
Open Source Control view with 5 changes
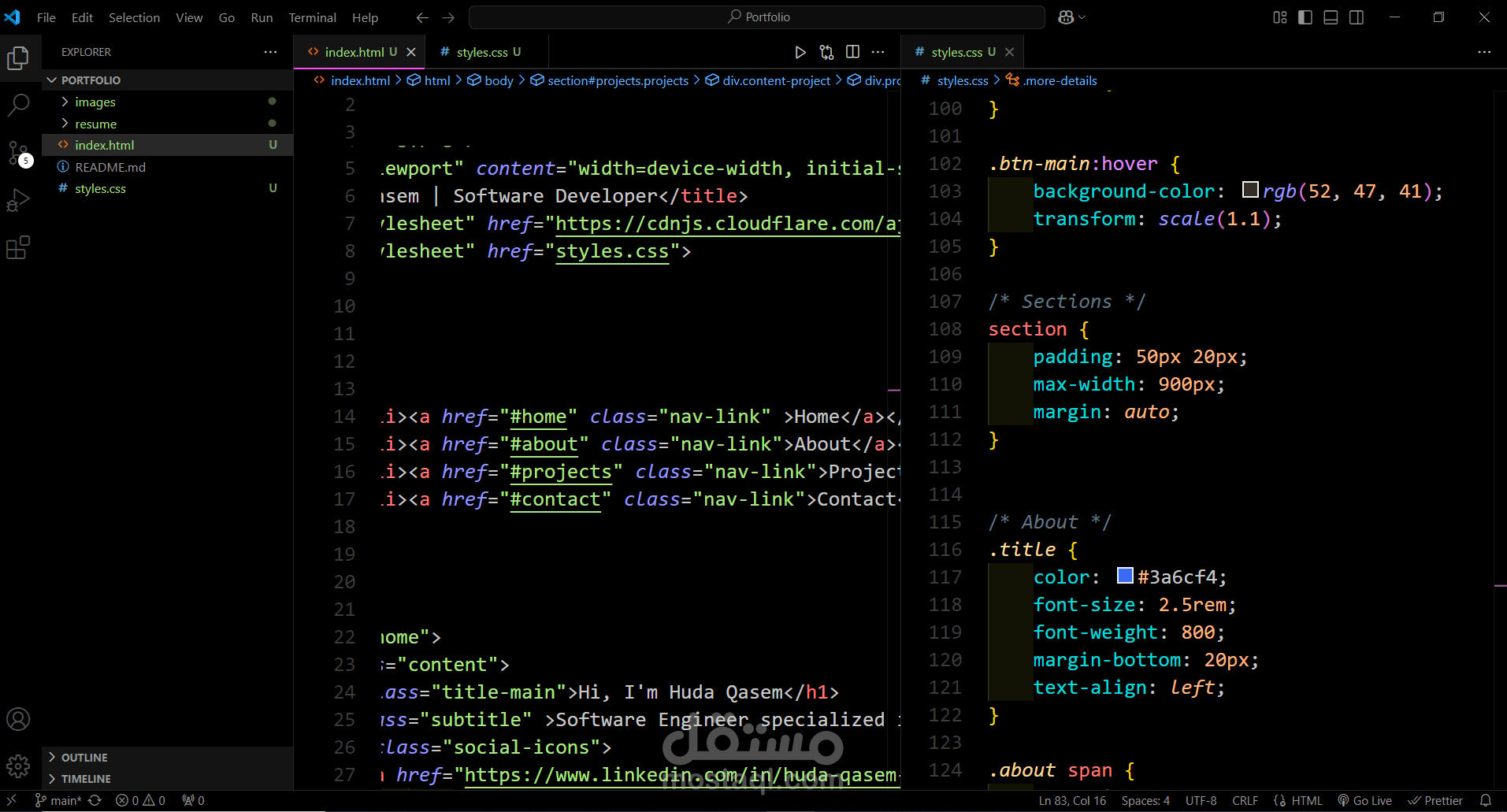click(x=18, y=153)
